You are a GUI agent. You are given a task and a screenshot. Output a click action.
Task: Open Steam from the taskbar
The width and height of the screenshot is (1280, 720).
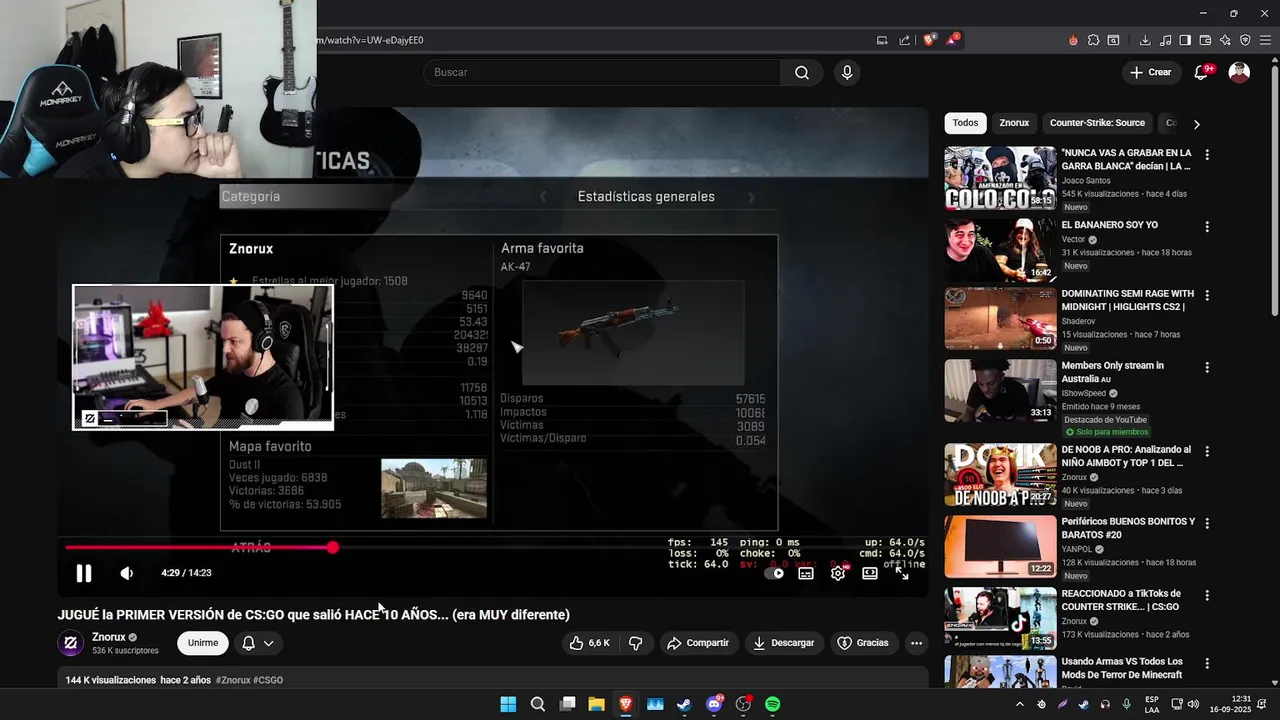pyautogui.click(x=684, y=704)
